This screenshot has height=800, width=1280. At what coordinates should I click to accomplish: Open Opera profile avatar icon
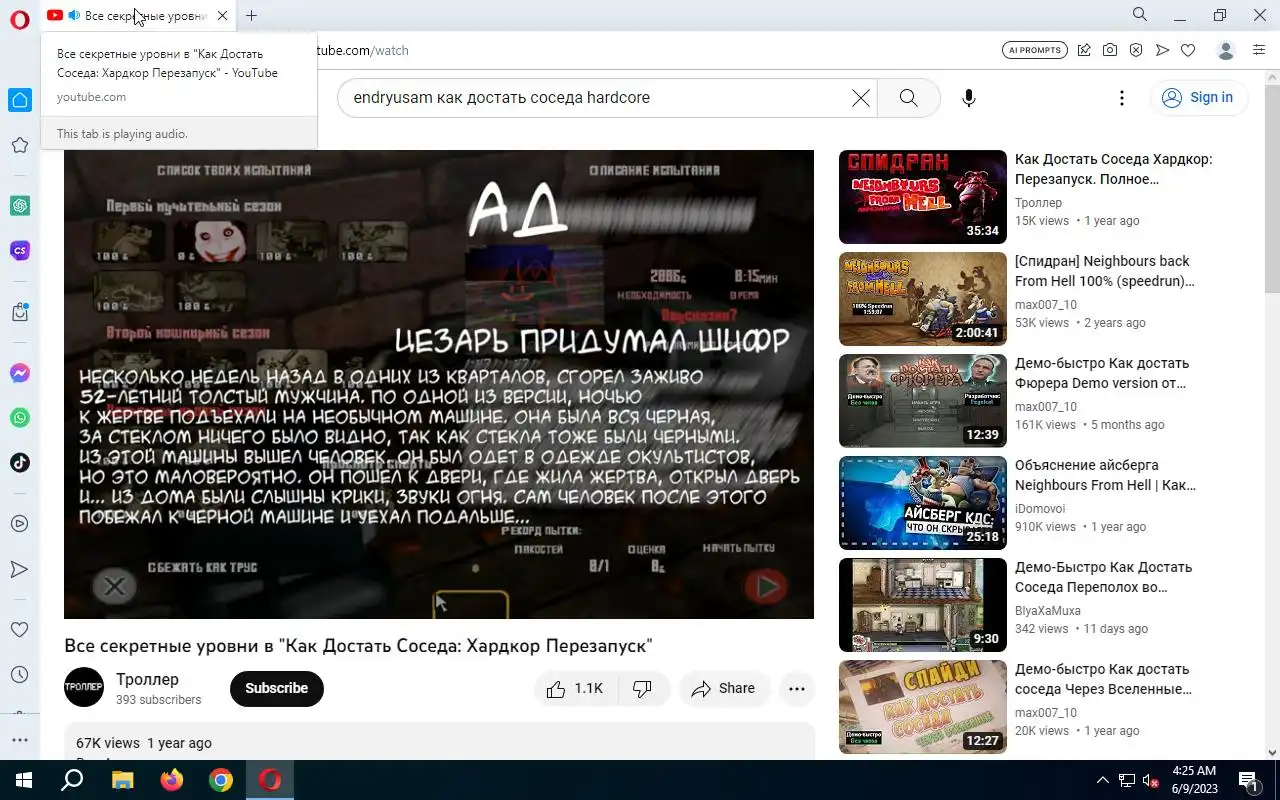click(1226, 50)
